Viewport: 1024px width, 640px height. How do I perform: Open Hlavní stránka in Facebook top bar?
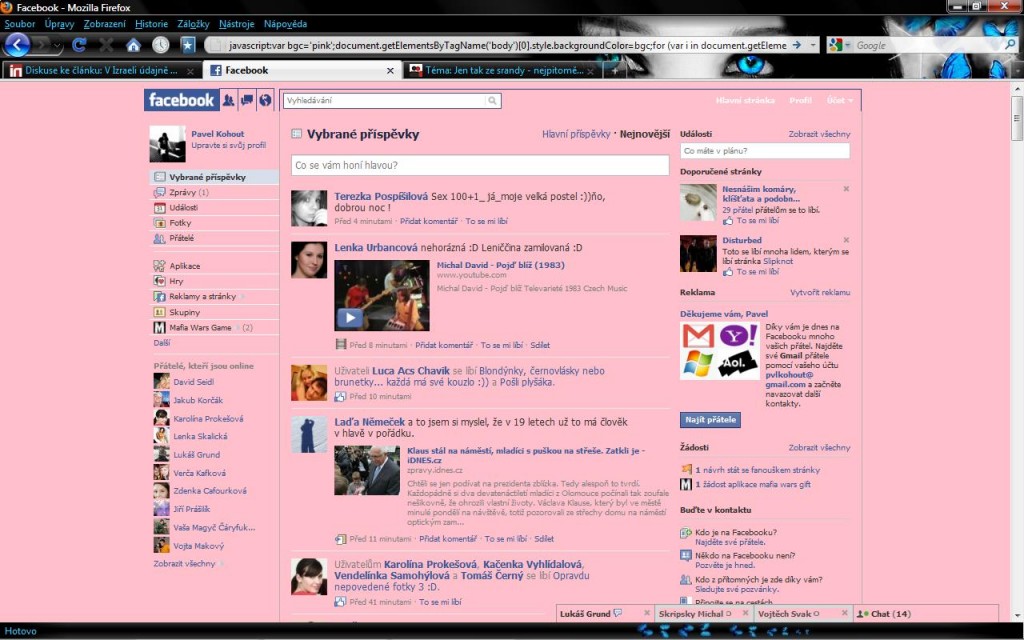tap(745, 101)
